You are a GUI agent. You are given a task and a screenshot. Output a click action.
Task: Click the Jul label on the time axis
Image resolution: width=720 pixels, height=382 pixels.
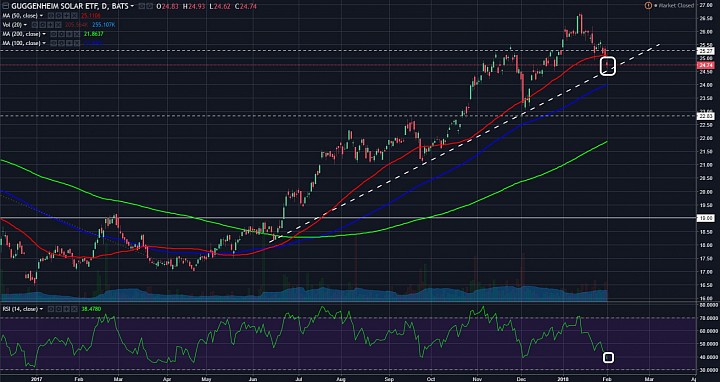[x=299, y=379]
